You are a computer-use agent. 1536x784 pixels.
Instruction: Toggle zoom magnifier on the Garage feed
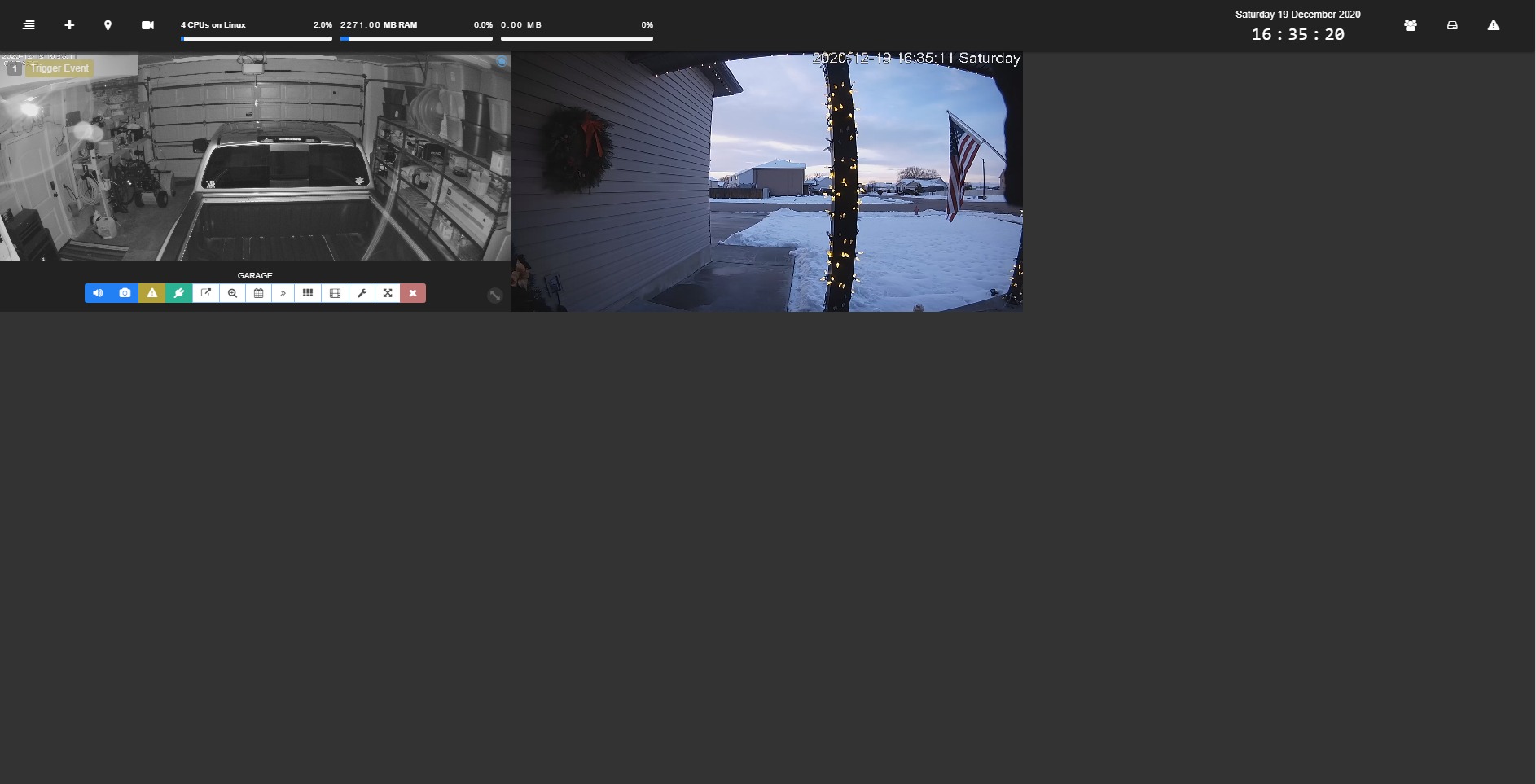[x=233, y=293]
